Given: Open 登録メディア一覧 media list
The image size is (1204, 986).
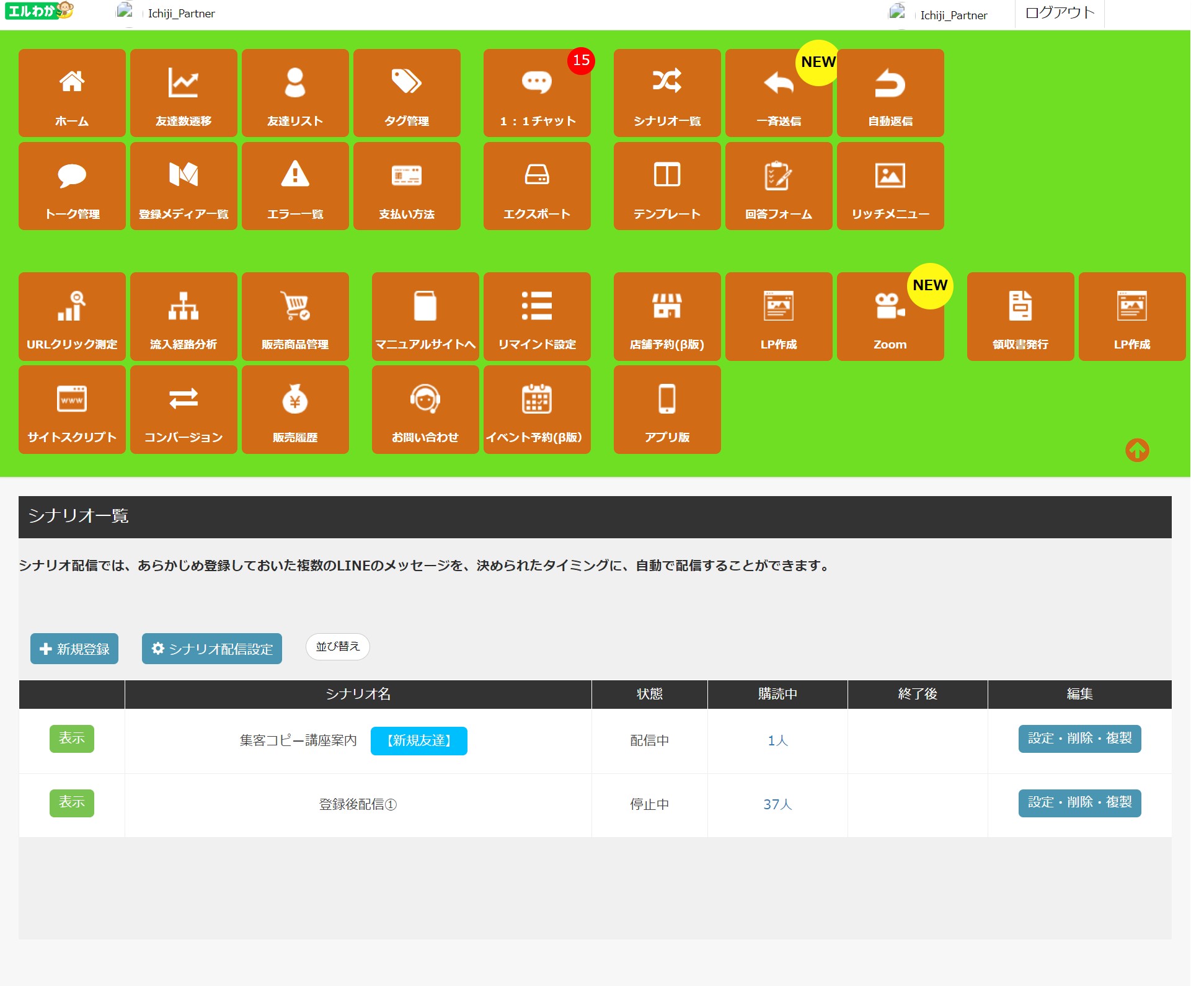Looking at the screenshot, I should 184,186.
